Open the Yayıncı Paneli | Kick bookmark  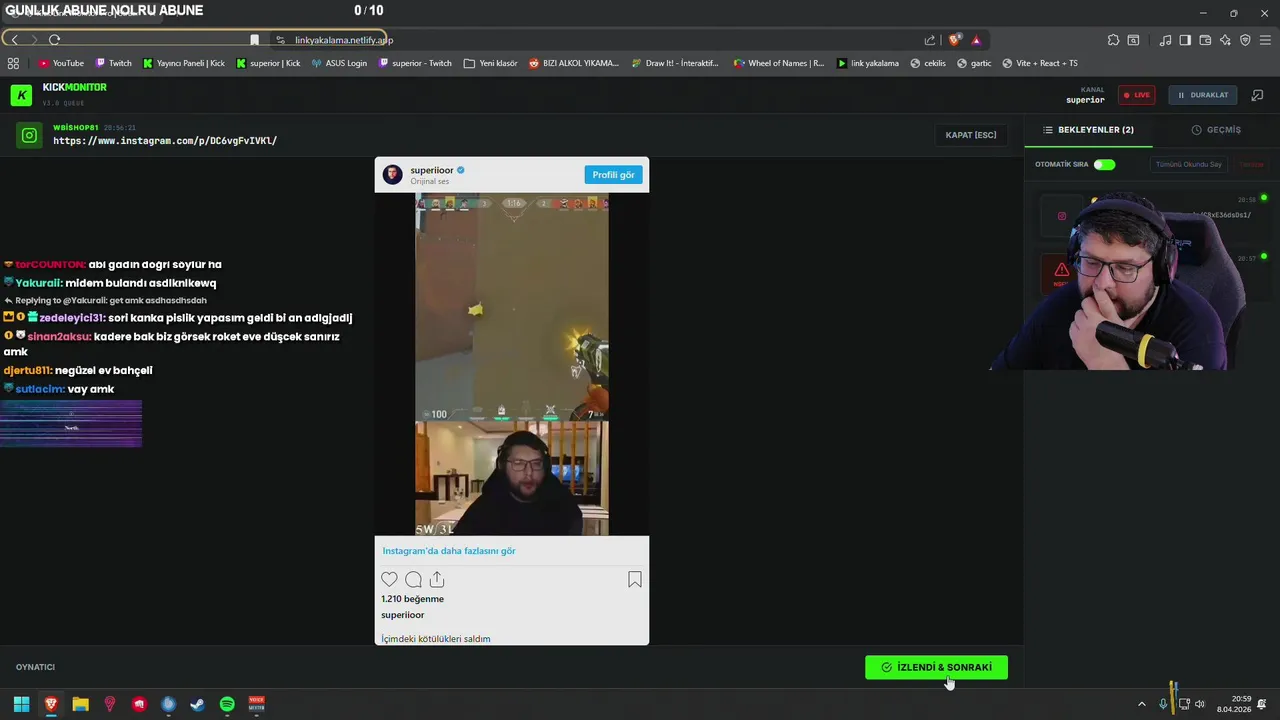pos(184,63)
